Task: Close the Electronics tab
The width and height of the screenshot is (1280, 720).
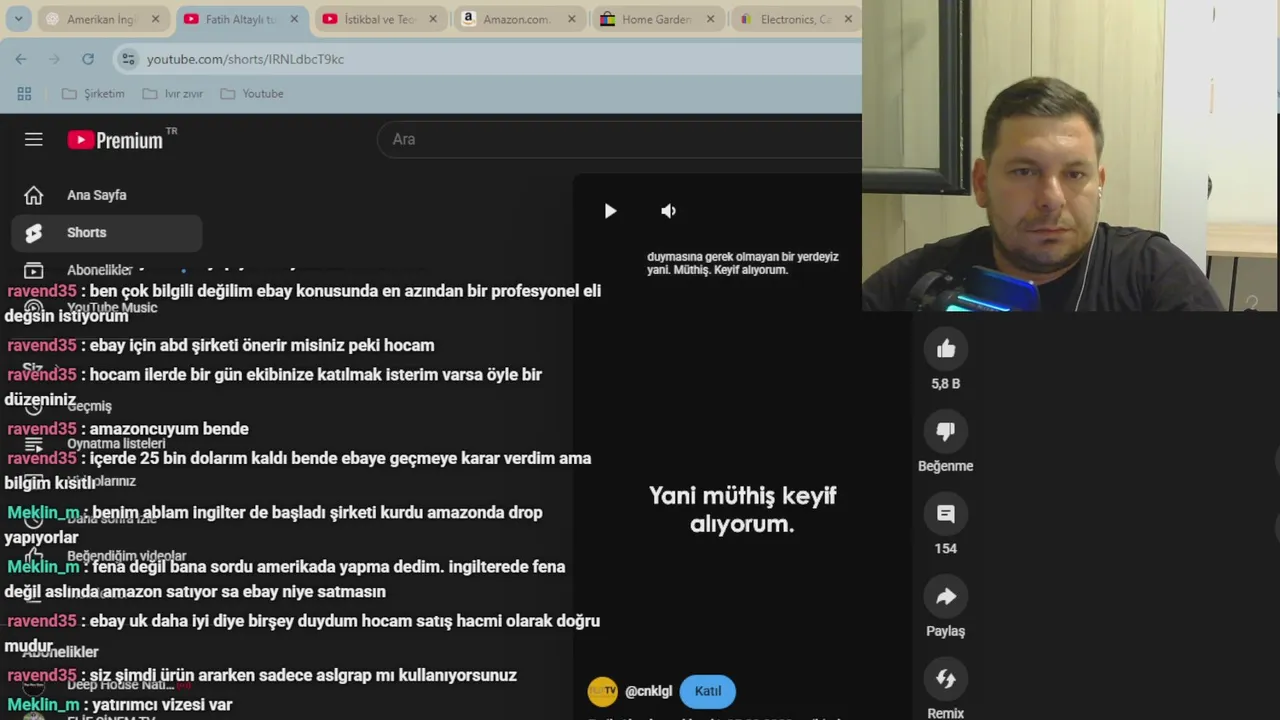Action: (848, 19)
